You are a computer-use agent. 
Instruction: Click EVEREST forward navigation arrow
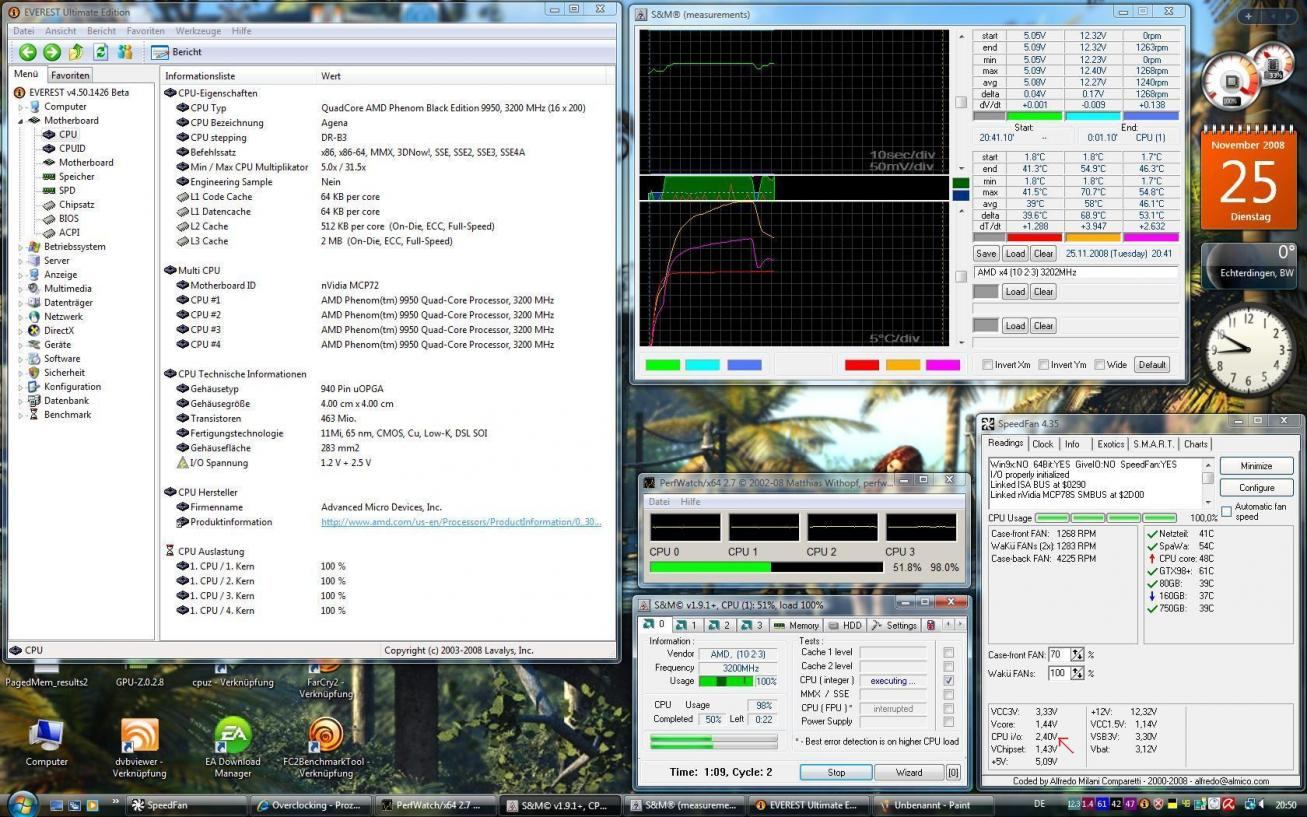[52, 52]
